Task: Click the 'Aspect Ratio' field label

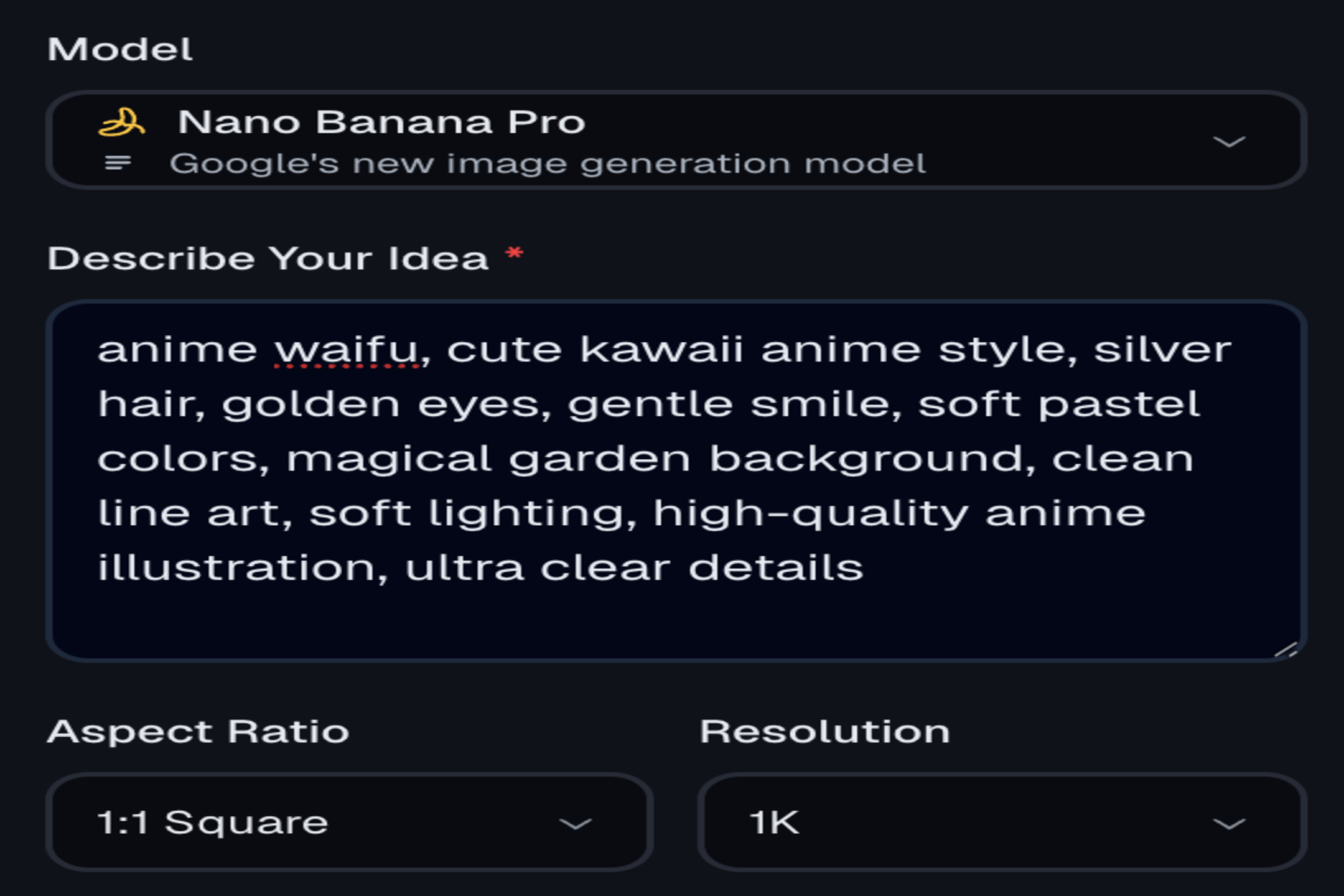Action: click(x=199, y=732)
